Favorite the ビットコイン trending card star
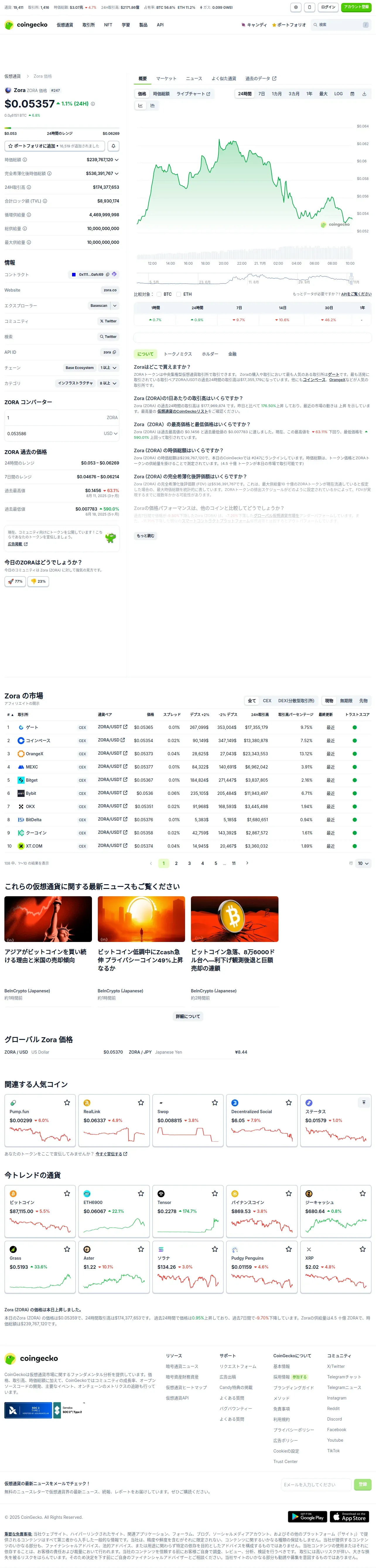This screenshot has width=376, height=1568. tap(67, 1193)
